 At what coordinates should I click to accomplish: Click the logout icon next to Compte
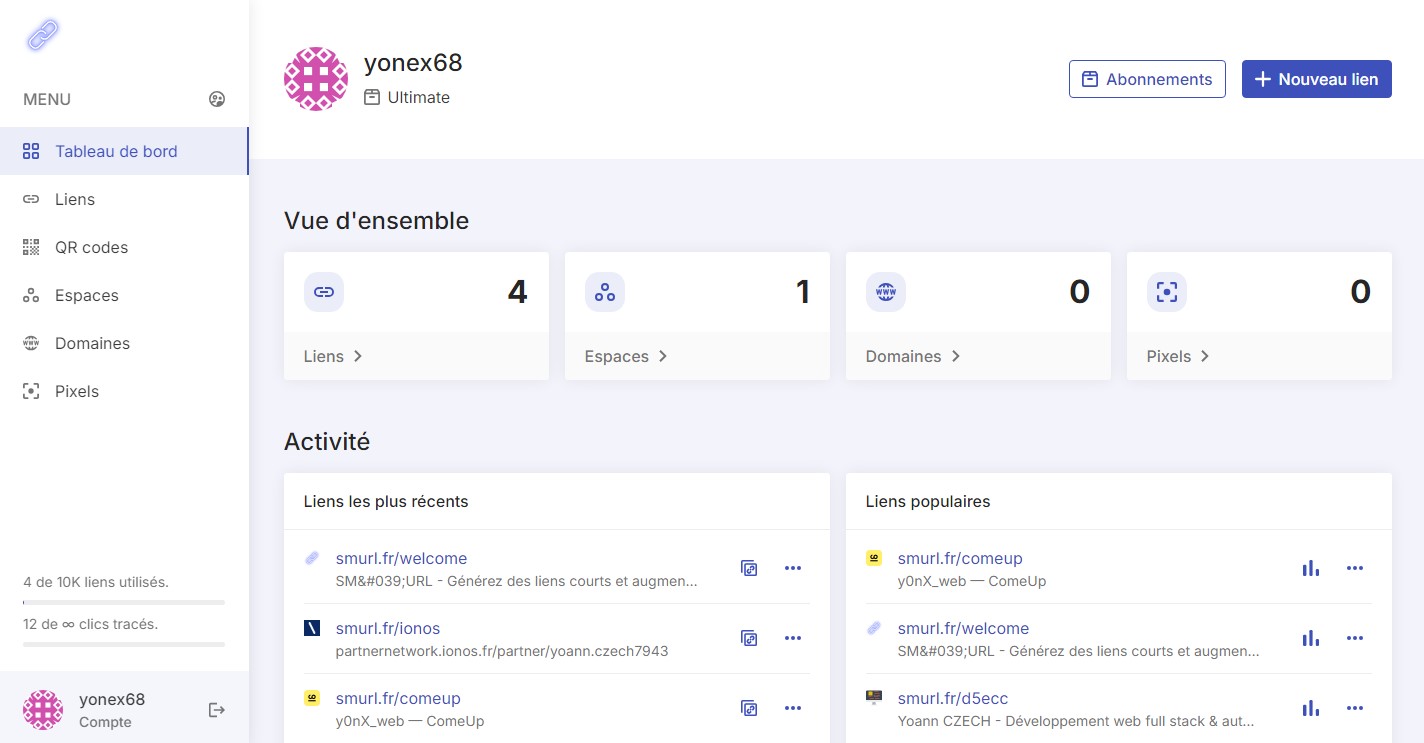pyautogui.click(x=217, y=710)
